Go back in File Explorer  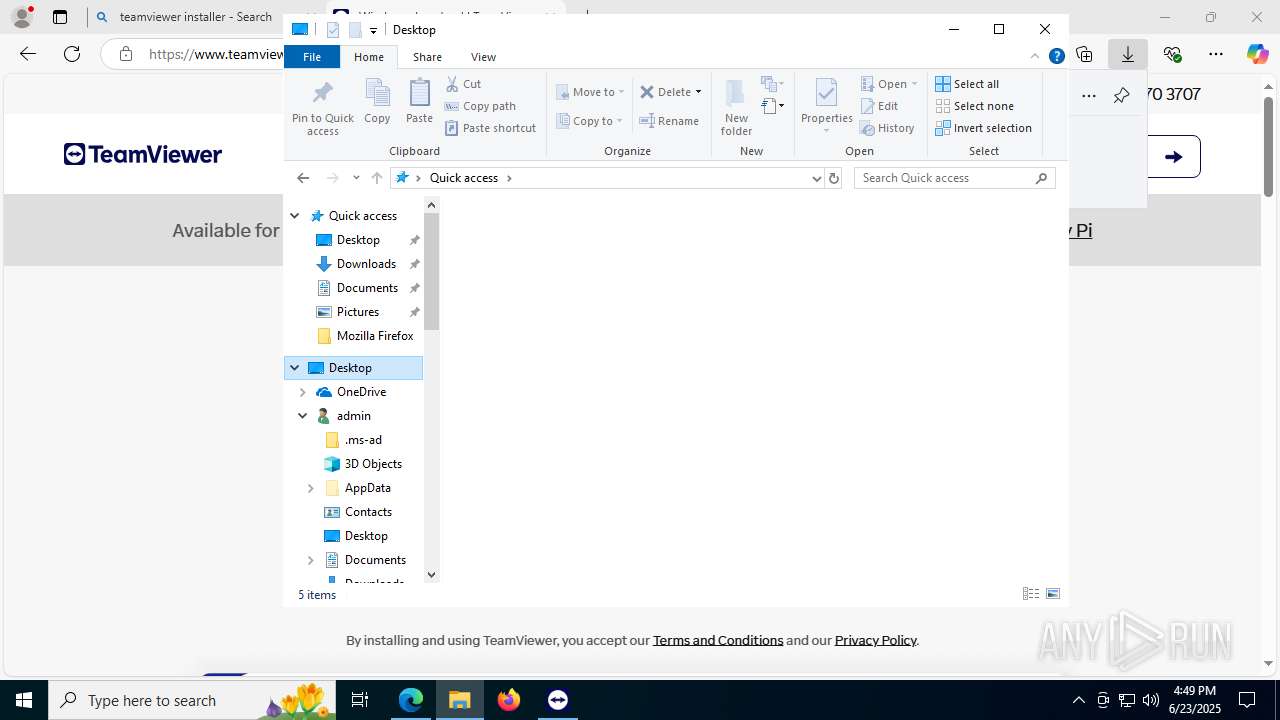(303, 178)
